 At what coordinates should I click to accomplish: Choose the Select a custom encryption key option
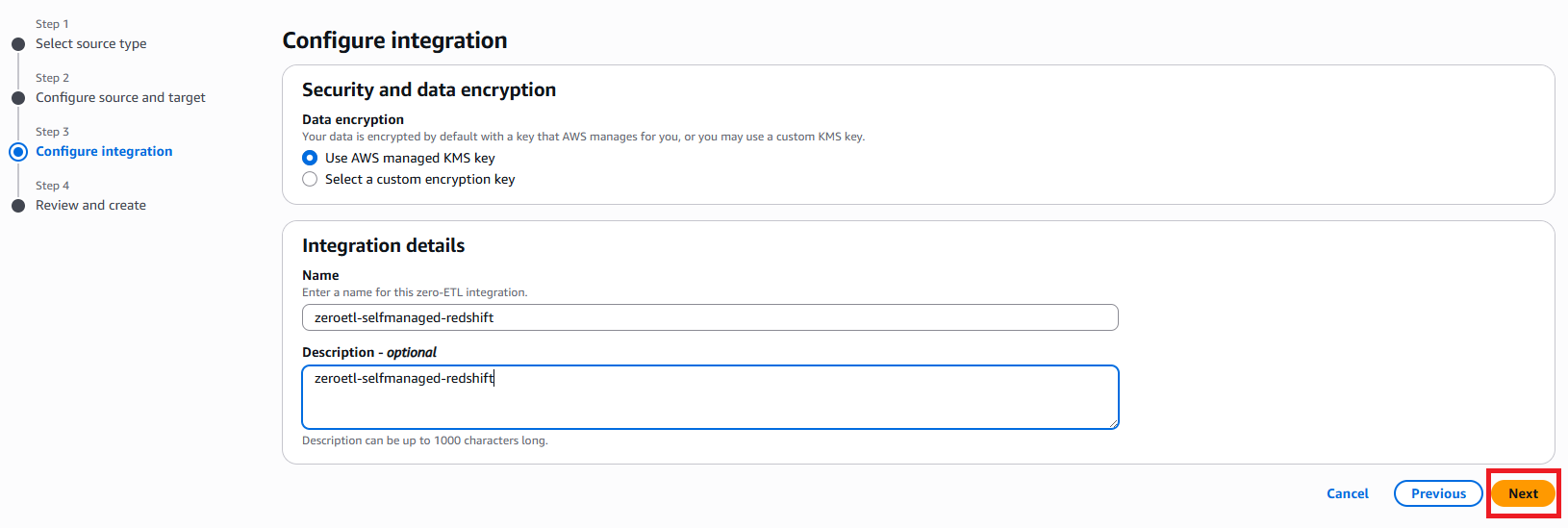310,179
